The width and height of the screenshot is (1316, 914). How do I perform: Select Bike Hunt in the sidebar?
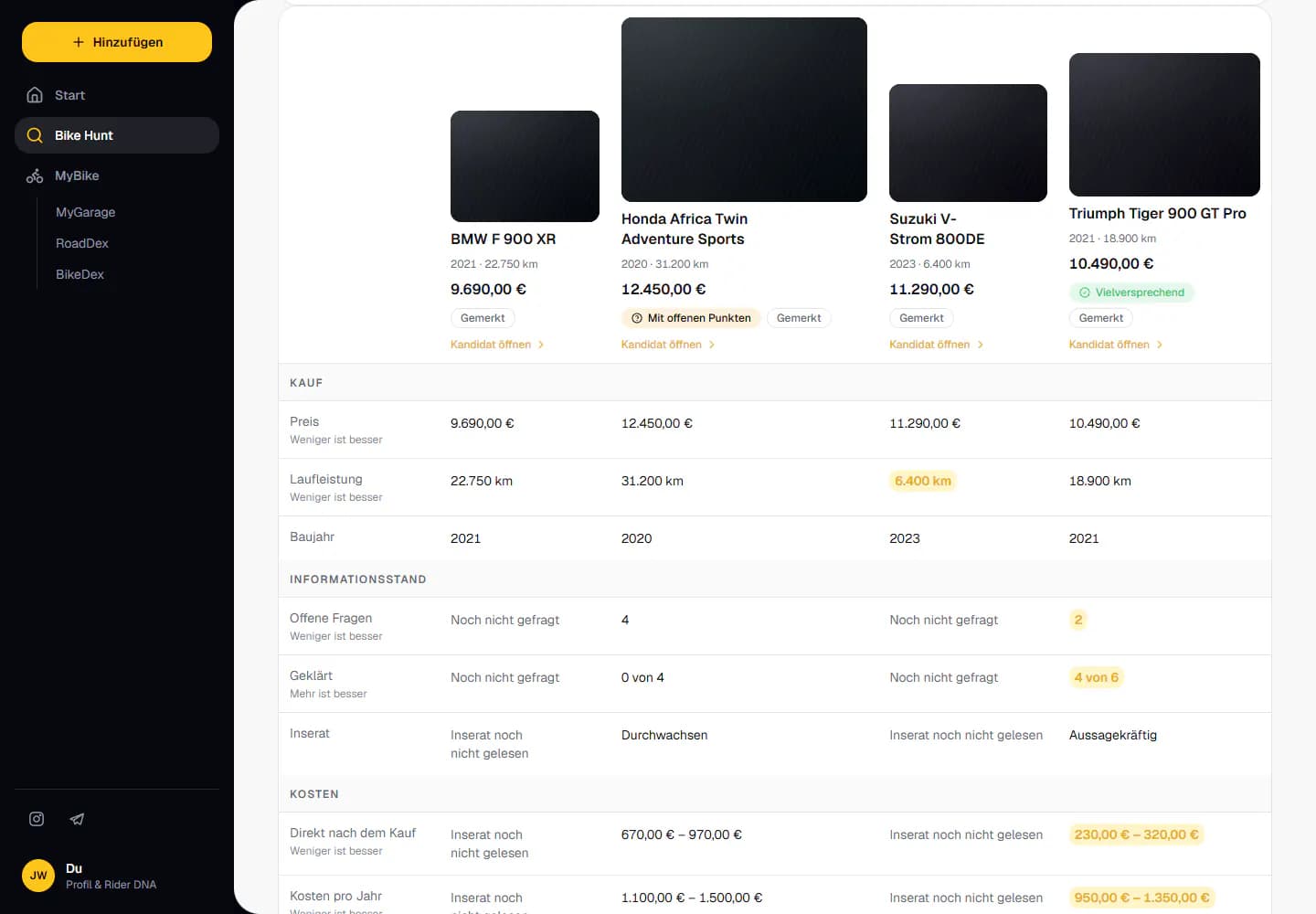point(117,135)
